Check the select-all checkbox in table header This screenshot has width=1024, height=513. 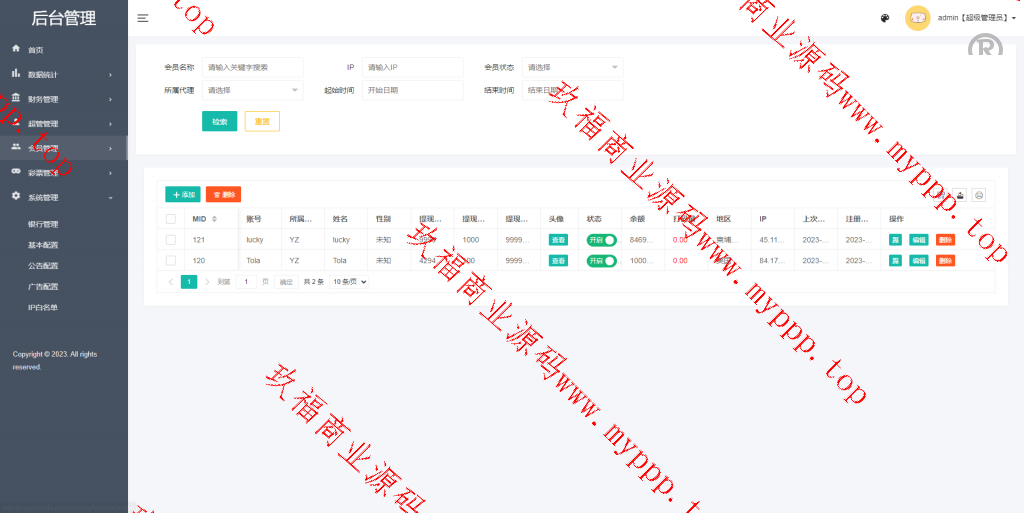coord(171,219)
